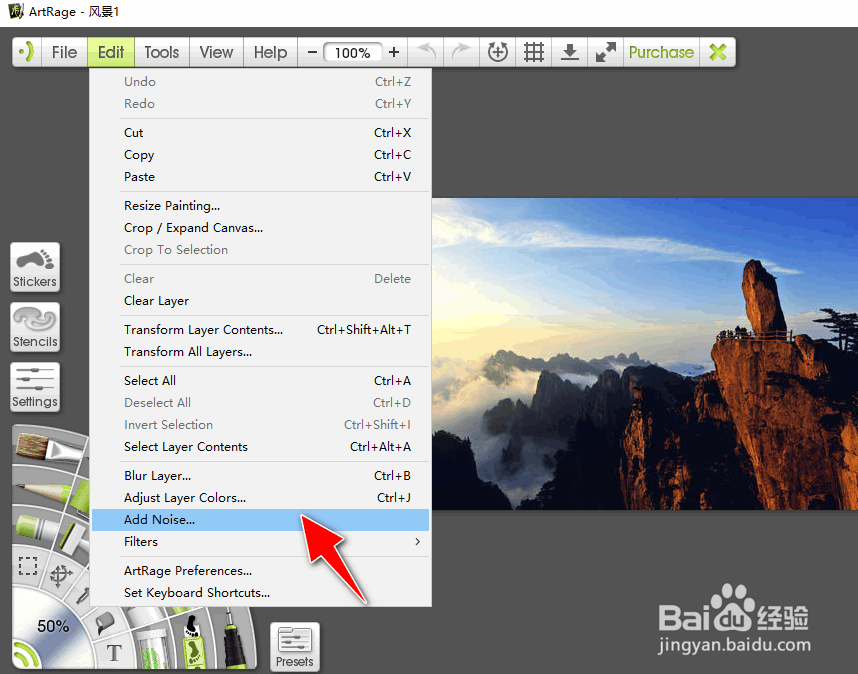Click the 50% tool size indicator
Viewport: 858px width, 674px height.
53,626
